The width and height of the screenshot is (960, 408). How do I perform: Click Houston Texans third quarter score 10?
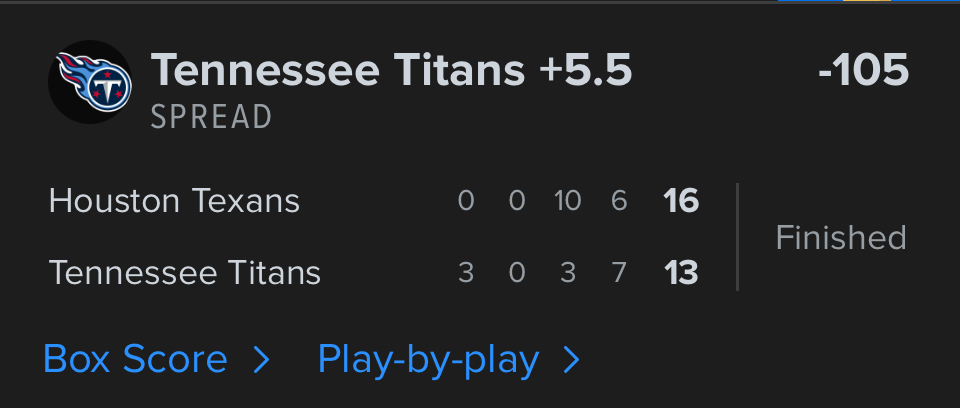point(567,201)
